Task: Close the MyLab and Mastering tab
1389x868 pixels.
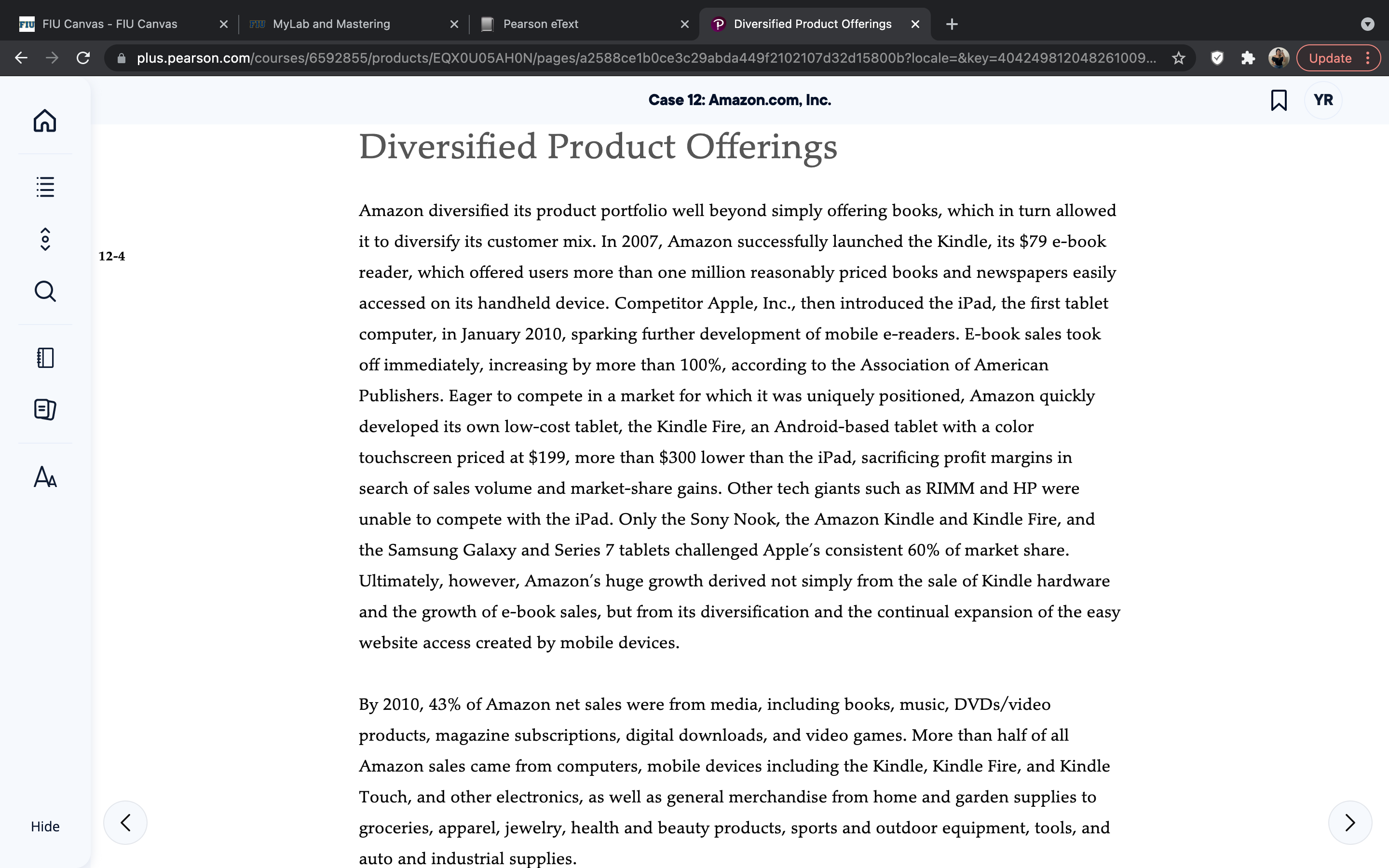Action: (x=454, y=24)
